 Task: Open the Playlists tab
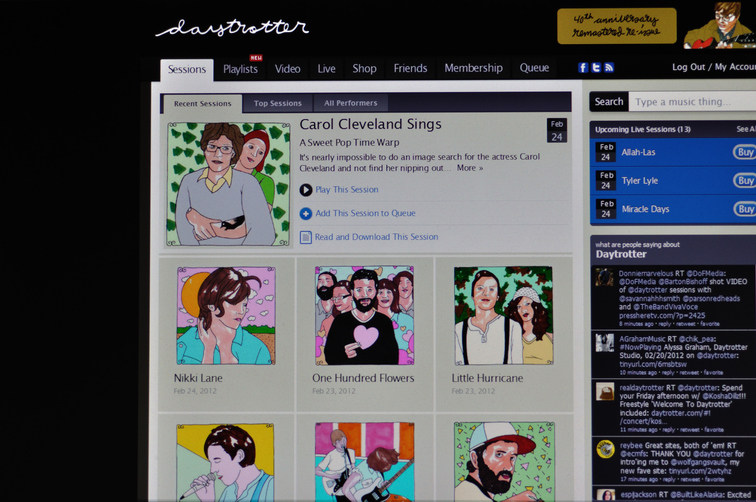pyautogui.click(x=240, y=69)
